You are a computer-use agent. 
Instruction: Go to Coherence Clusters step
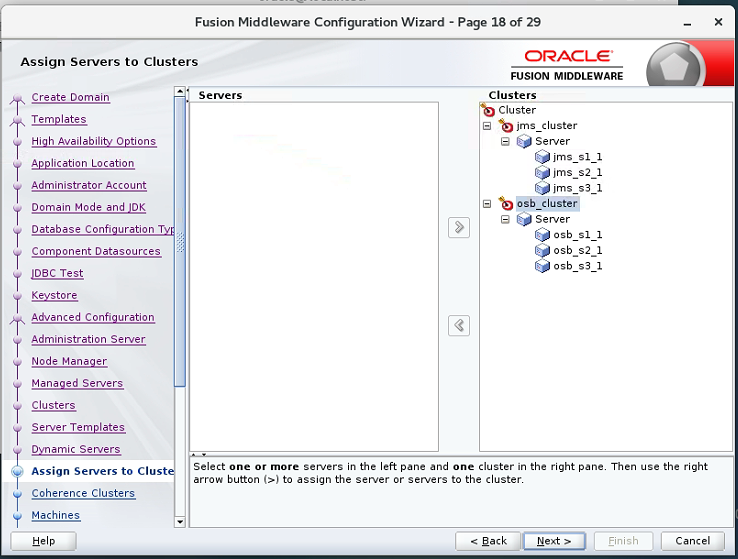[x=83, y=493]
